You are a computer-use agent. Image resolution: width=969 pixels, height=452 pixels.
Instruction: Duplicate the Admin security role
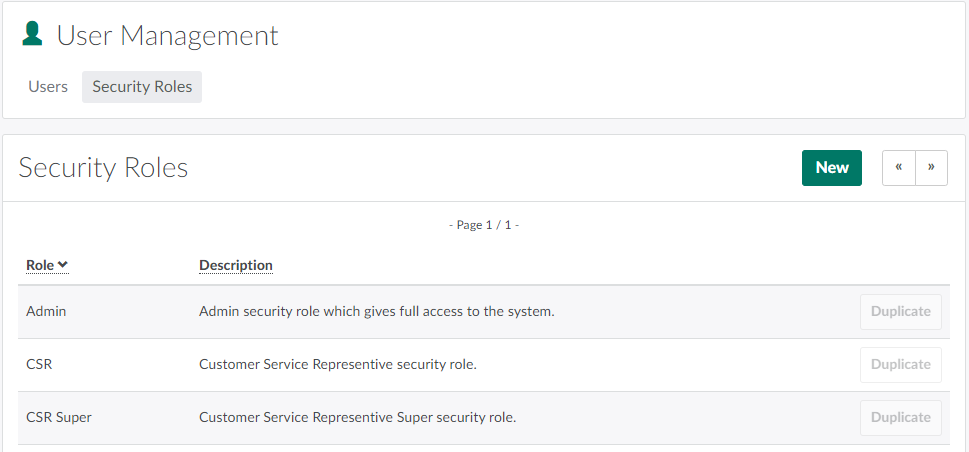tap(900, 312)
